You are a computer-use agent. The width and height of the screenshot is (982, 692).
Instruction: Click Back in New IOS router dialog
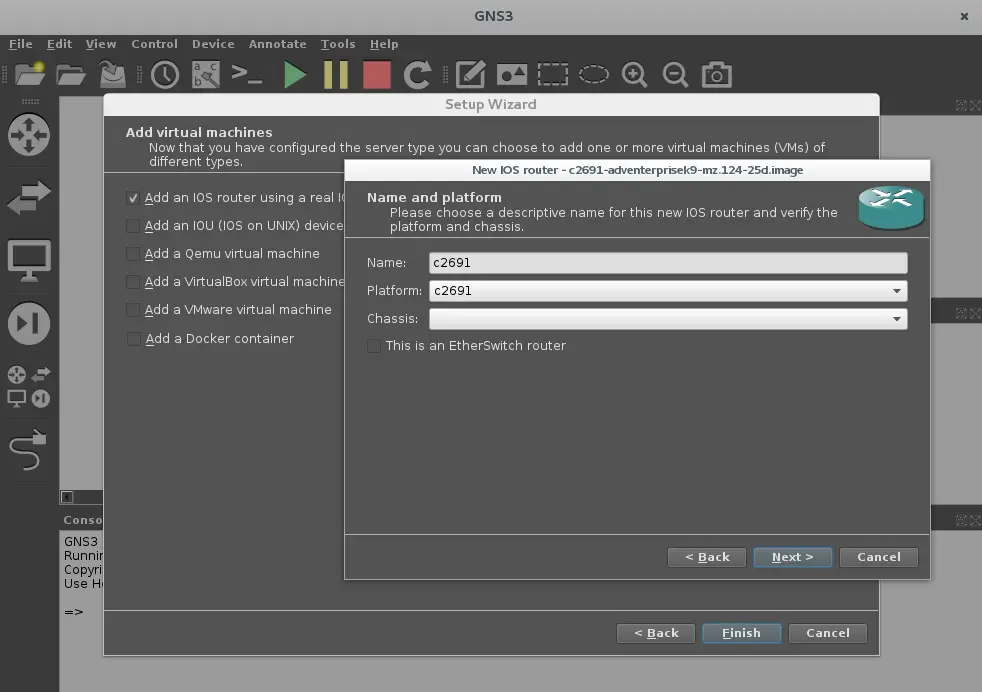click(x=706, y=557)
